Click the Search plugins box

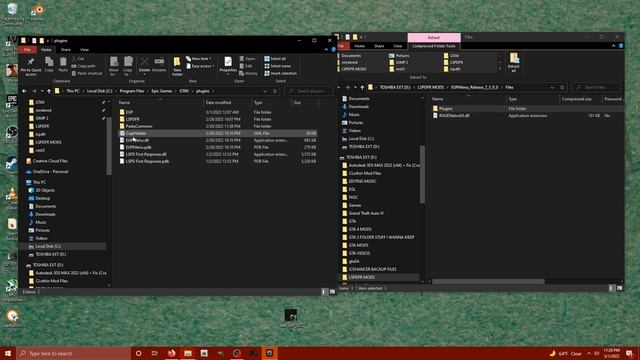[x=309, y=91]
